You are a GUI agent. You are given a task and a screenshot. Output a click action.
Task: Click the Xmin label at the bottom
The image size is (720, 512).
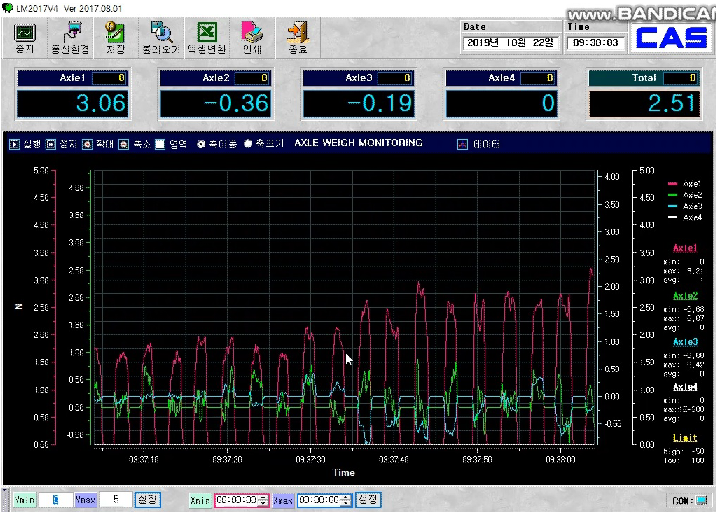pos(200,500)
